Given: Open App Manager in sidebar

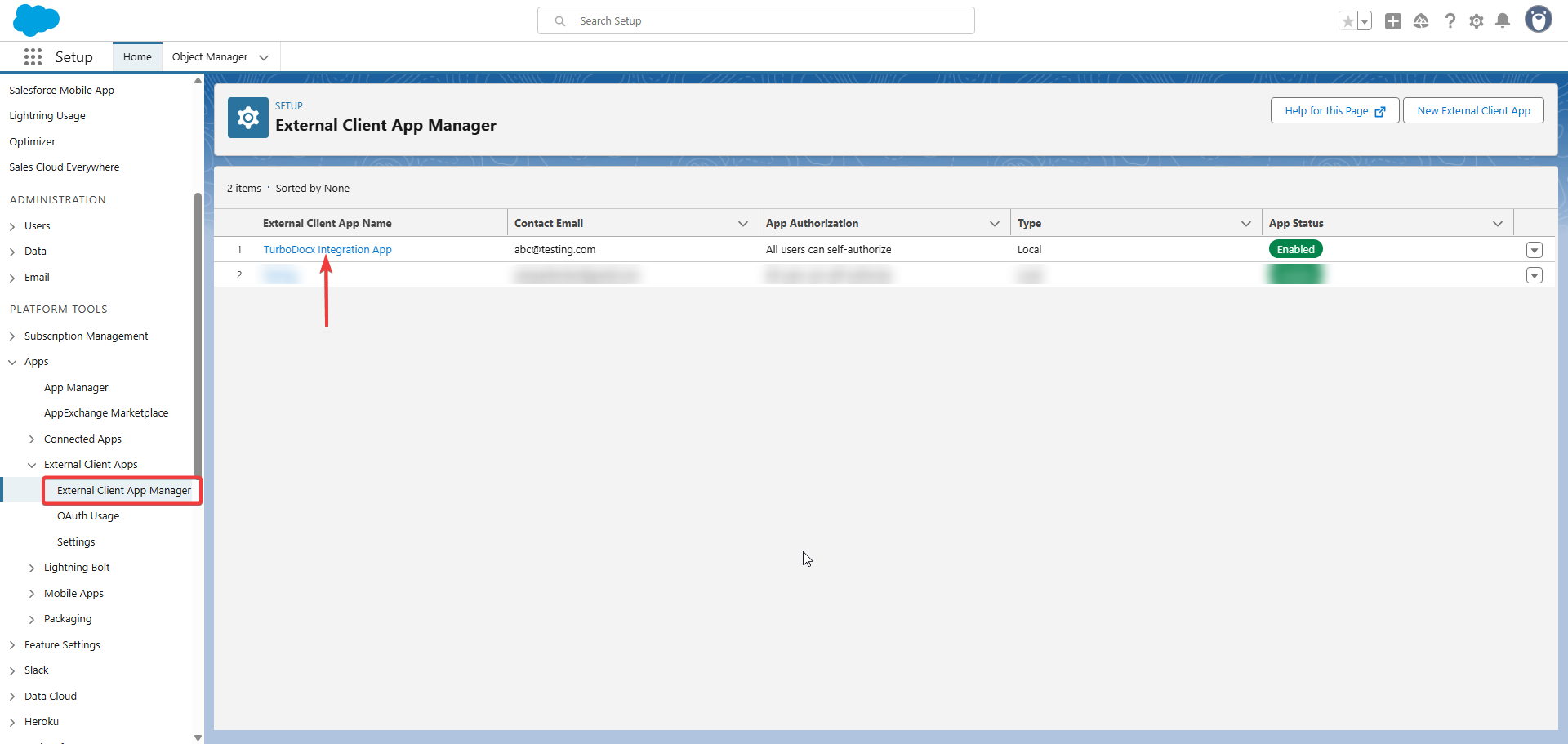Looking at the screenshot, I should [76, 387].
